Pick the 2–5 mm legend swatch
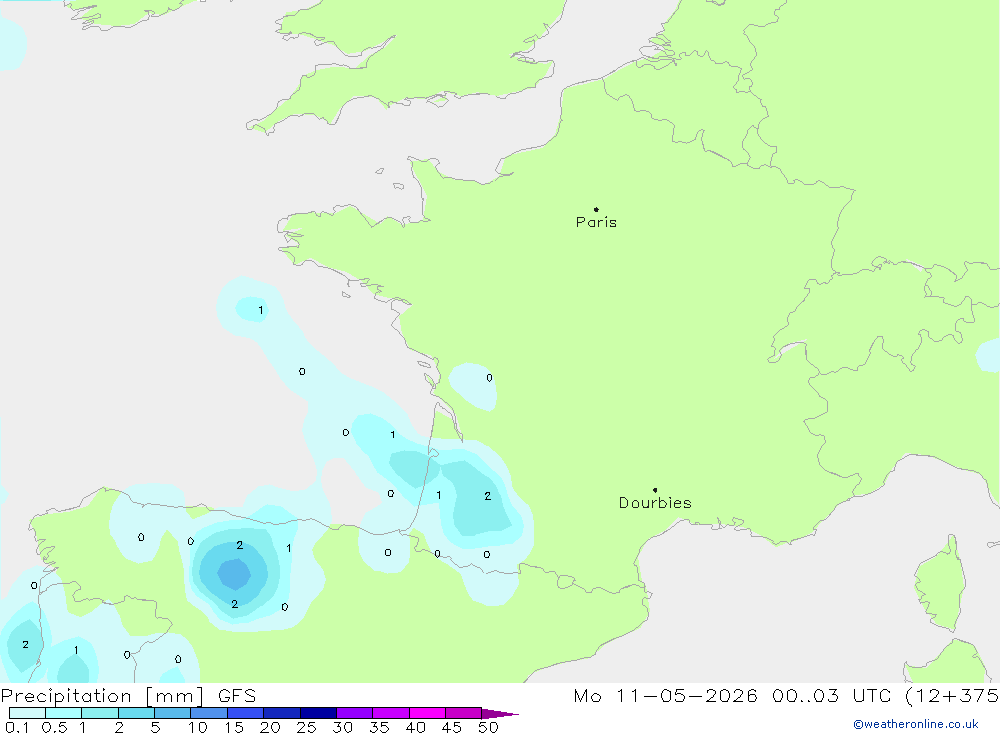This screenshot has width=1000, height=733. 136,713
